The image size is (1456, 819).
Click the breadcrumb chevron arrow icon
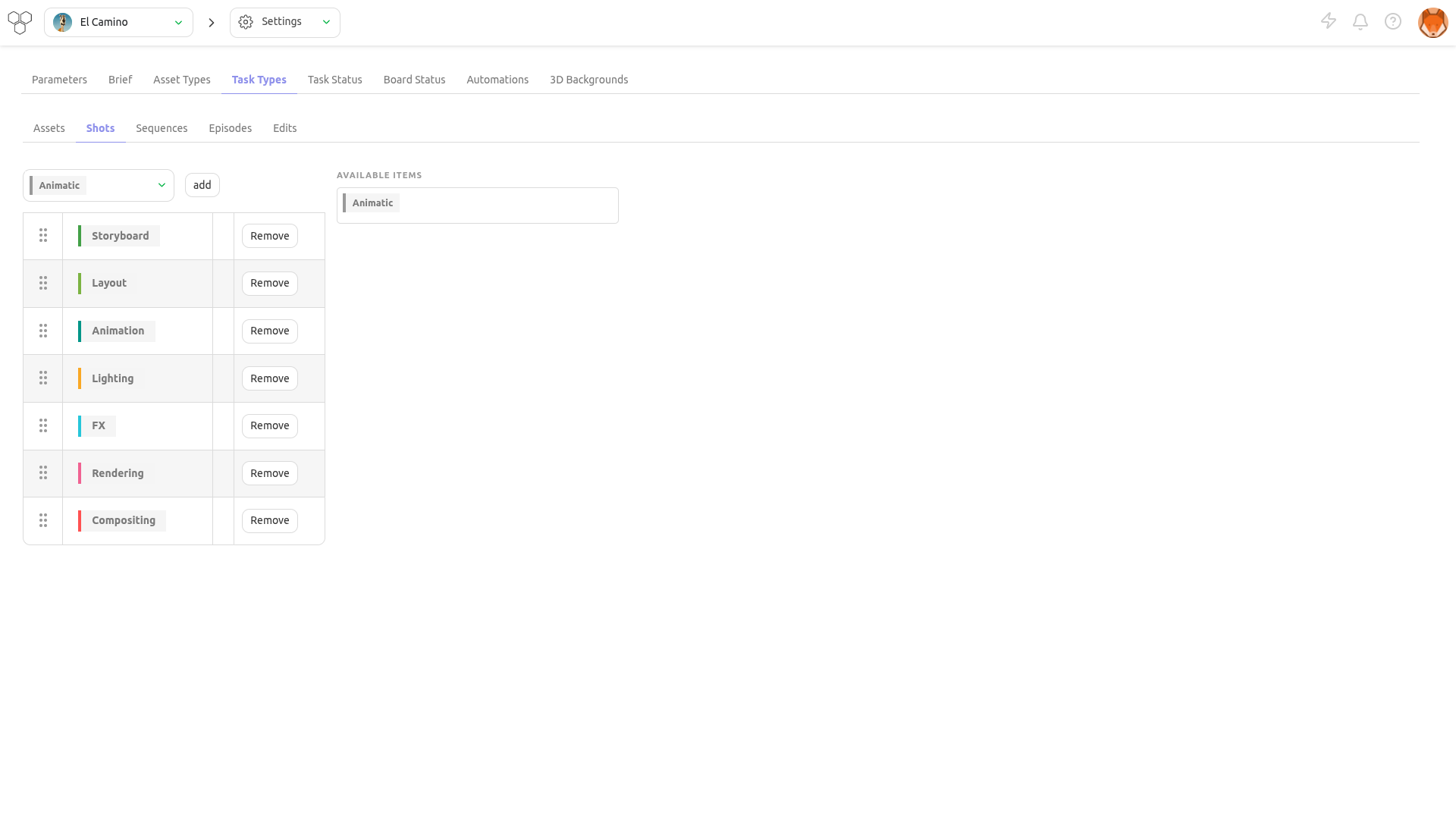(x=212, y=23)
